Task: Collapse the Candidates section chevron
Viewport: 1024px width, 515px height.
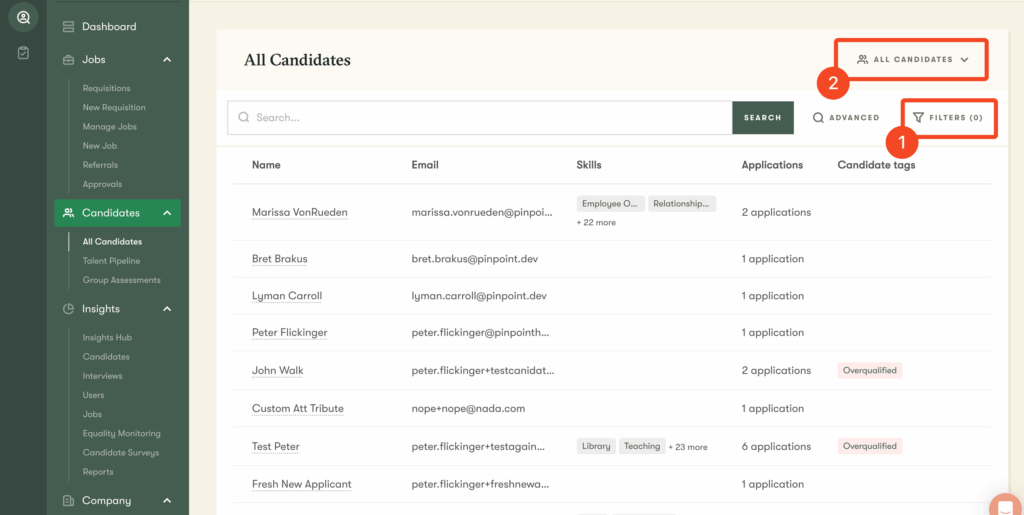Action: tap(167, 213)
